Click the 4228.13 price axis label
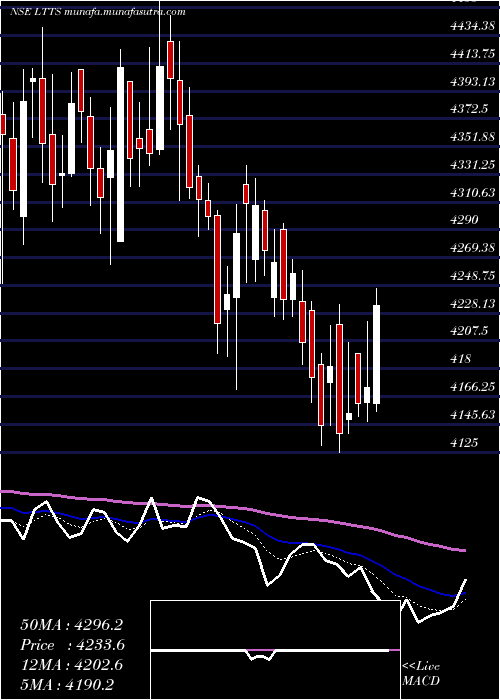Screen dimensions: 500x700 click(x=473, y=304)
